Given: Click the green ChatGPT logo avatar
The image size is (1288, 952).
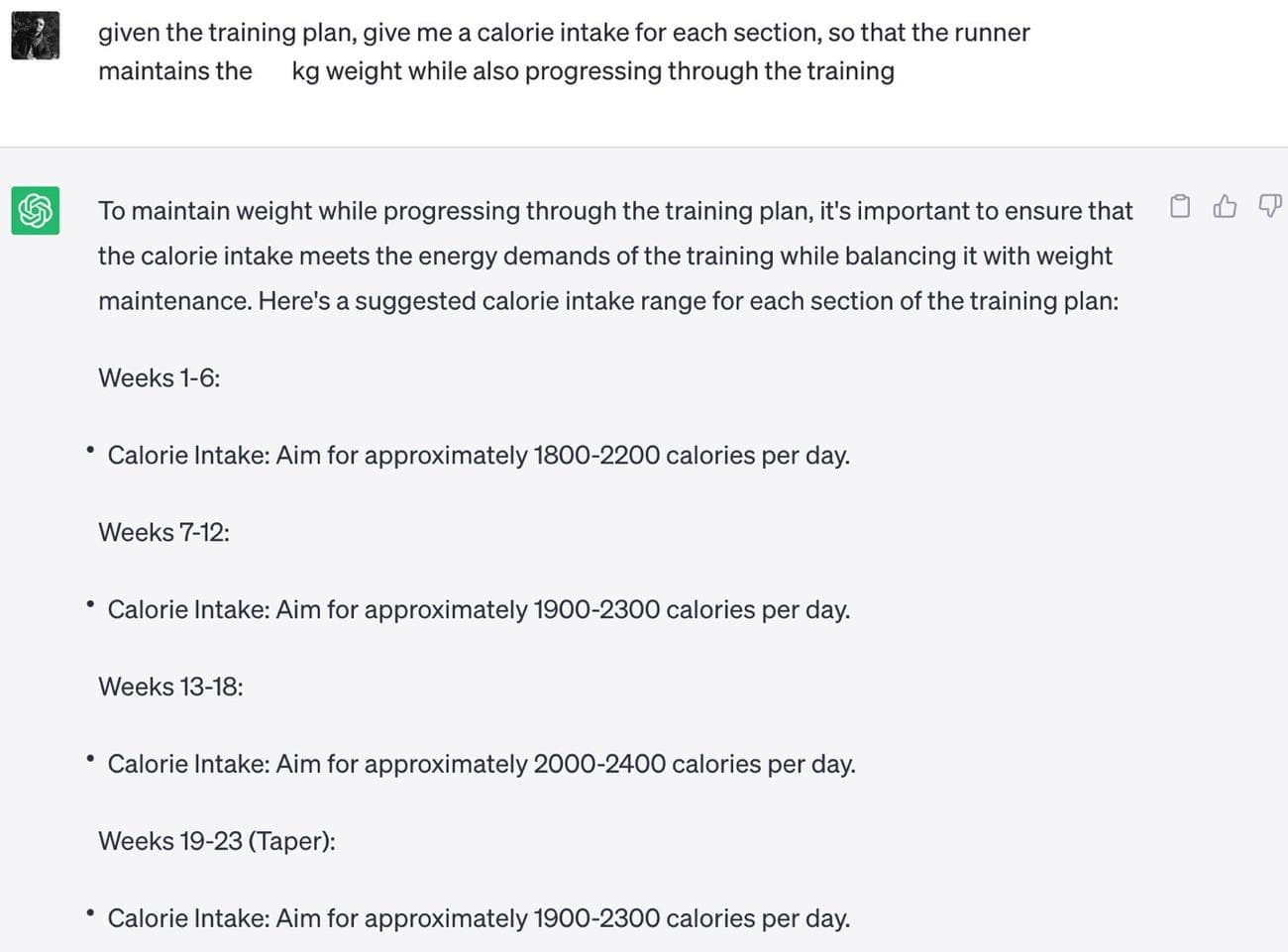Looking at the screenshot, I should pyautogui.click(x=36, y=211).
